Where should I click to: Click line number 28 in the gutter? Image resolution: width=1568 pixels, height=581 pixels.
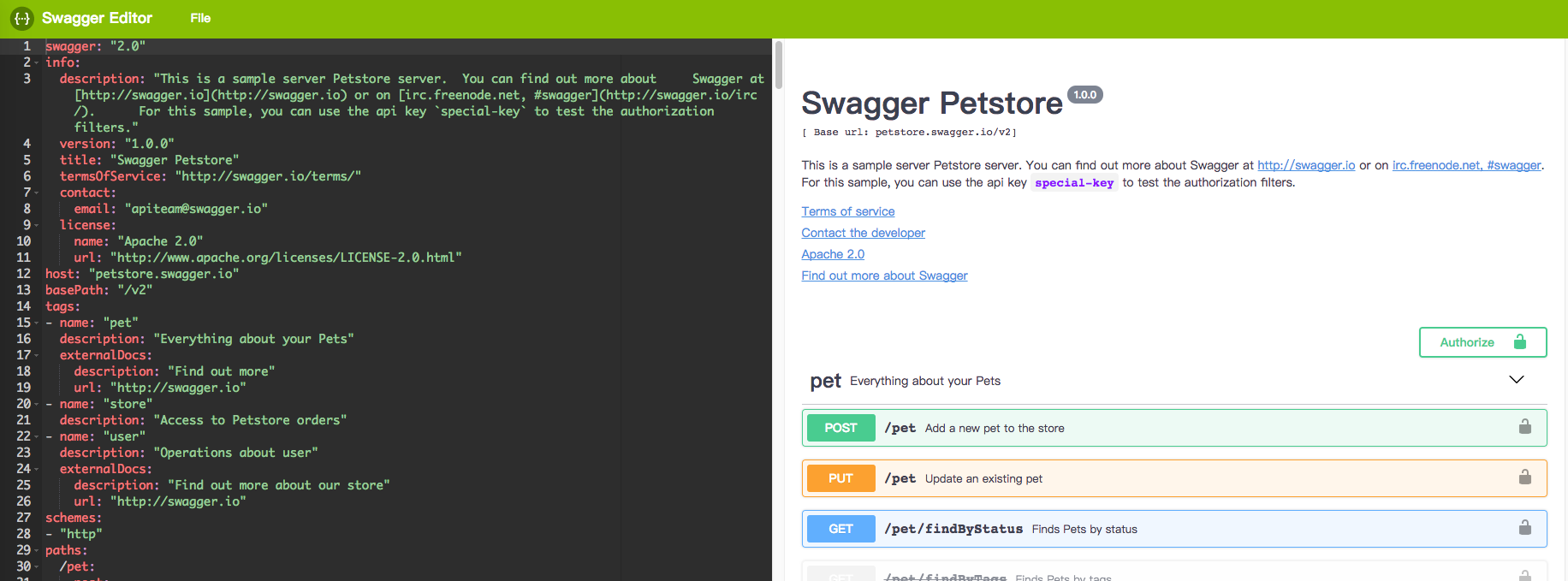(x=23, y=534)
